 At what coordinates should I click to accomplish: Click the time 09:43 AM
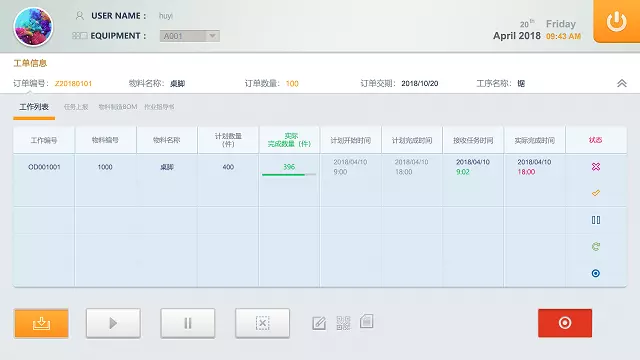[563, 36]
